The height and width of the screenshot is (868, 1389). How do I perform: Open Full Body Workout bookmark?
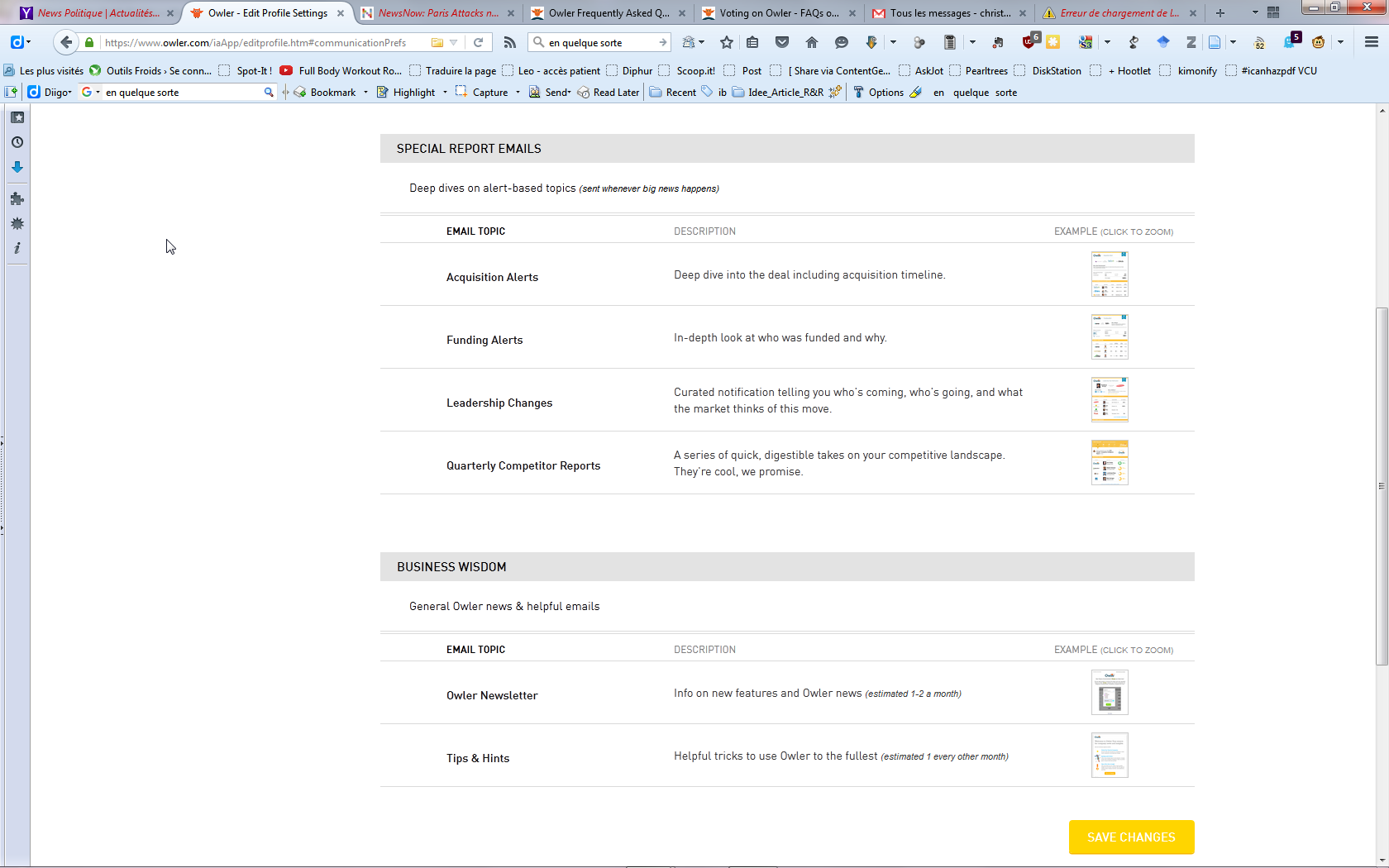click(341, 71)
